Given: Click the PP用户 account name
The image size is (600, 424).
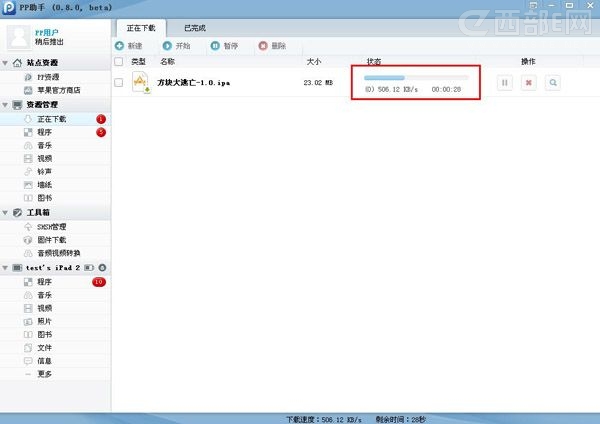Looking at the screenshot, I should (x=47, y=33).
